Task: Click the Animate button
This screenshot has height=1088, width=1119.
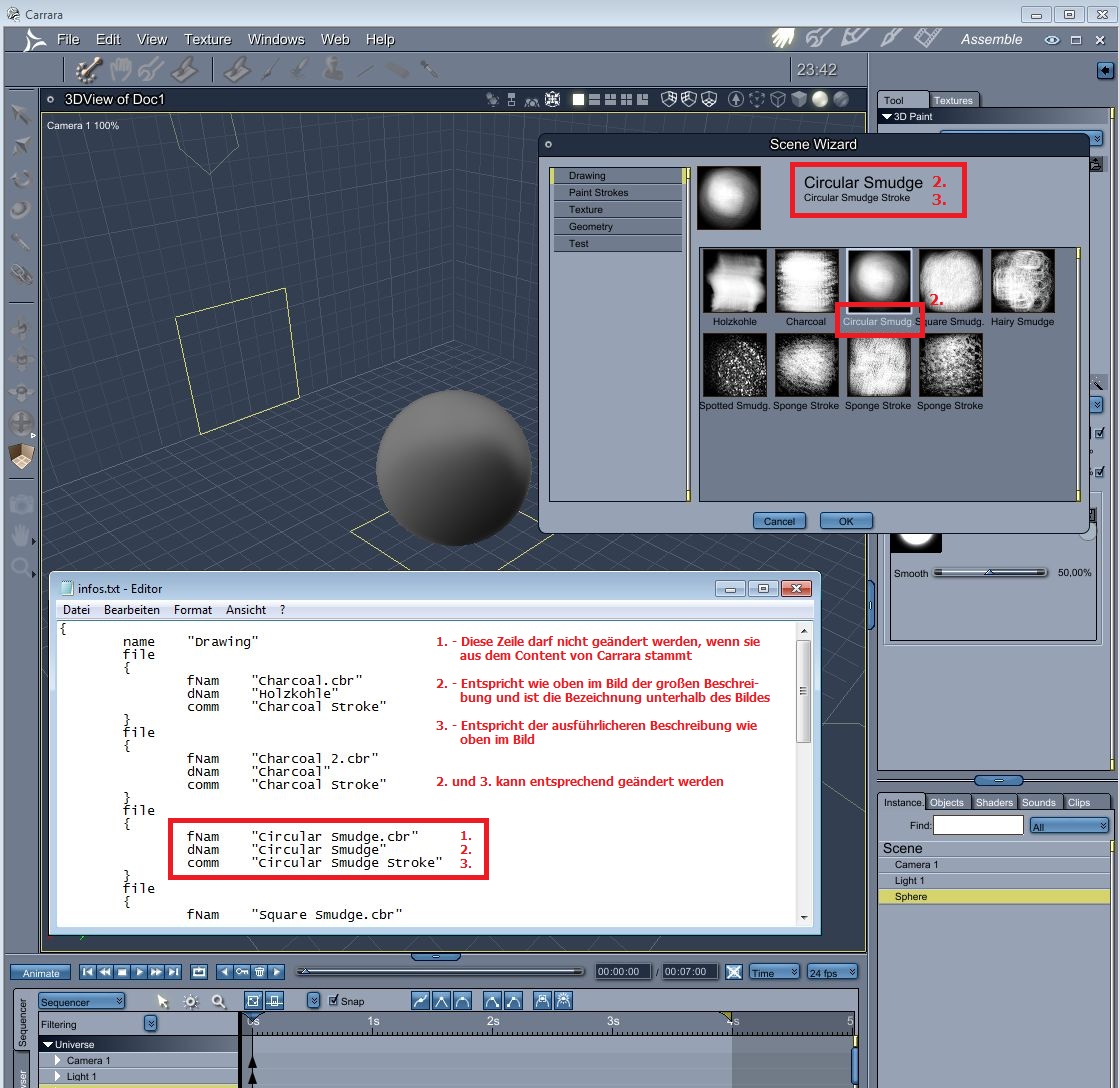Action: [41, 972]
